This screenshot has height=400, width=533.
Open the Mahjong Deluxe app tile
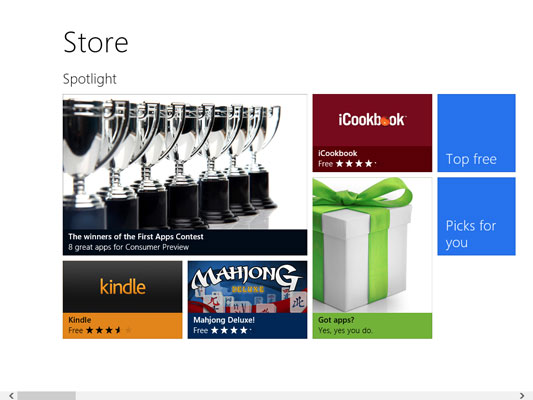click(247, 300)
